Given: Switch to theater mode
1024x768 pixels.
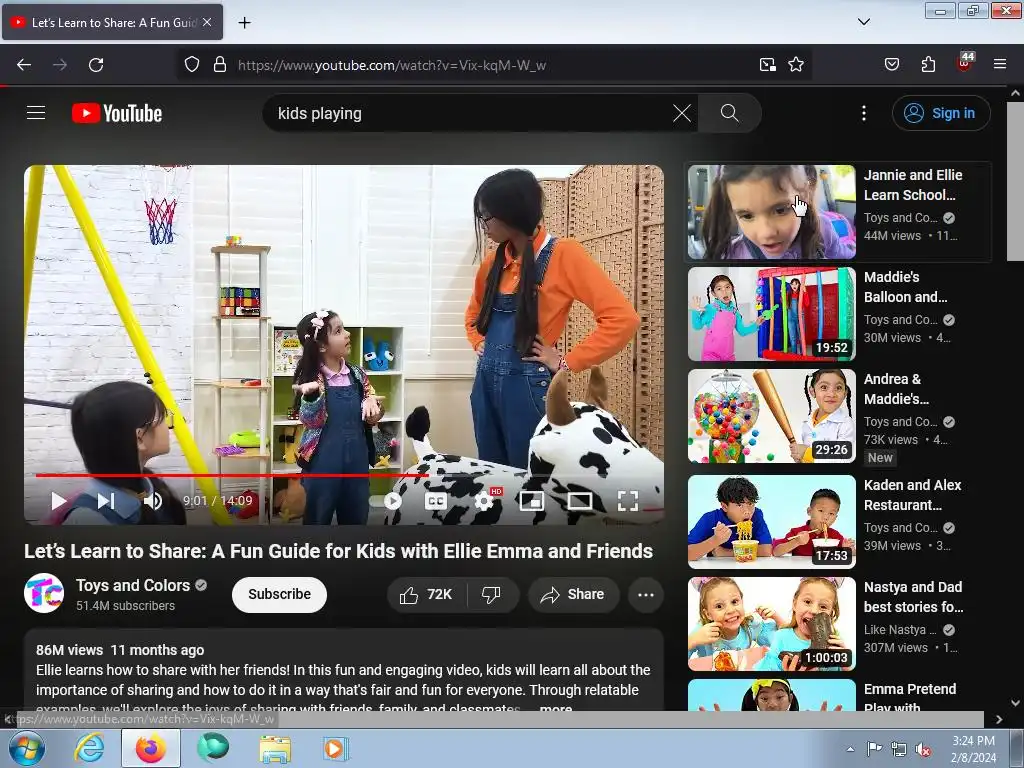Looking at the screenshot, I should 579,501.
